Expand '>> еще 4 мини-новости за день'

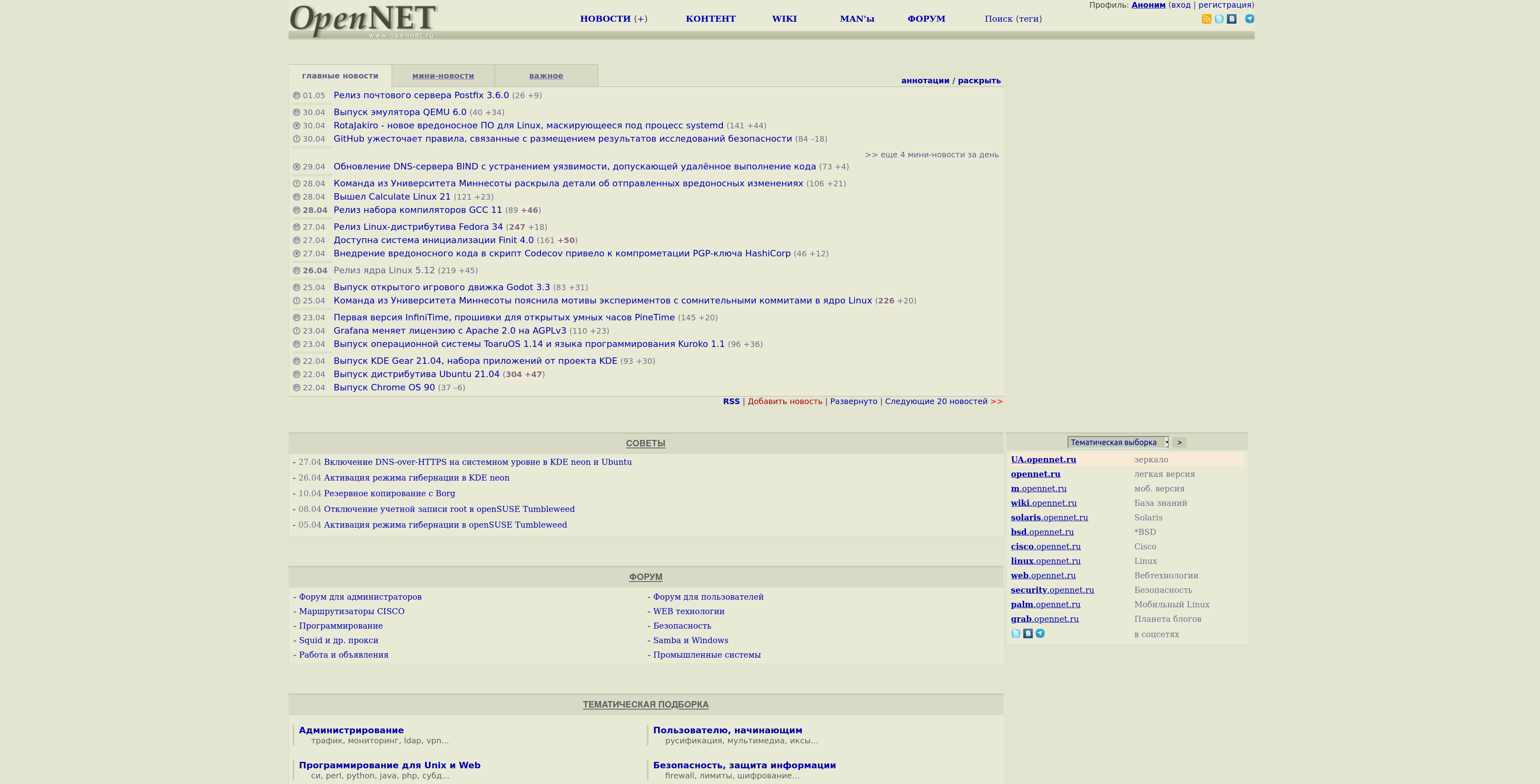point(931,155)
